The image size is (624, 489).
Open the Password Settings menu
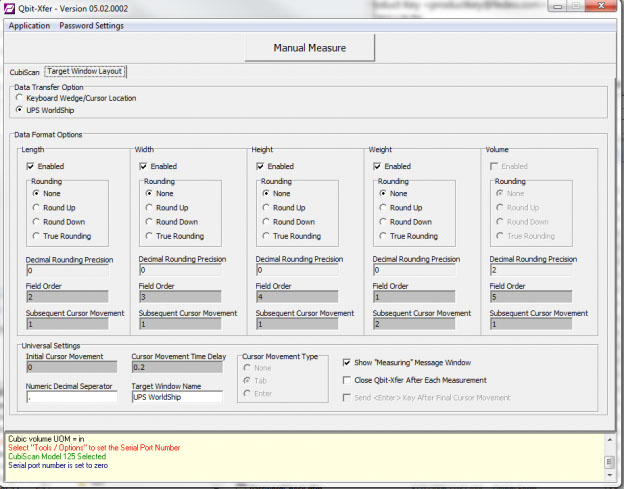[91, 25]
